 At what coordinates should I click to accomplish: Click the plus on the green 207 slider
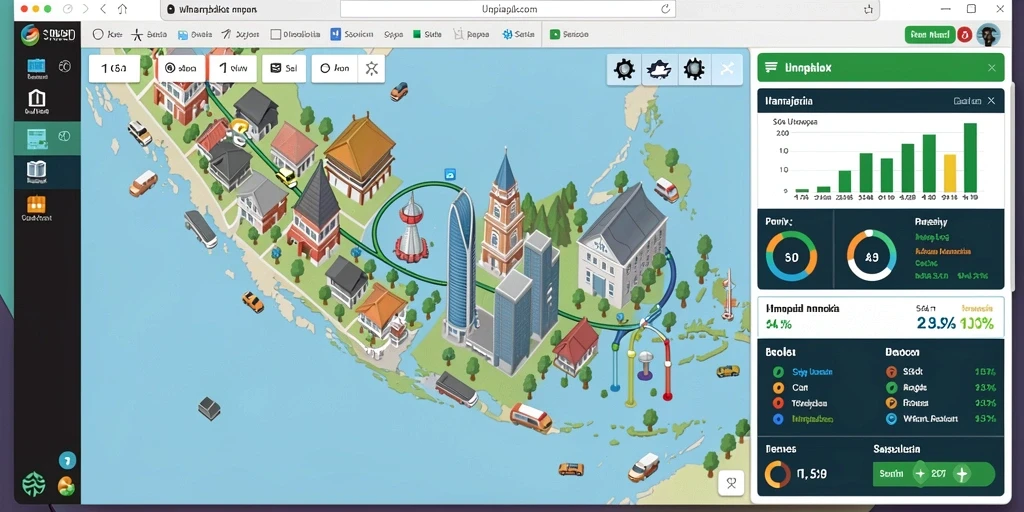tap(963, 473)
